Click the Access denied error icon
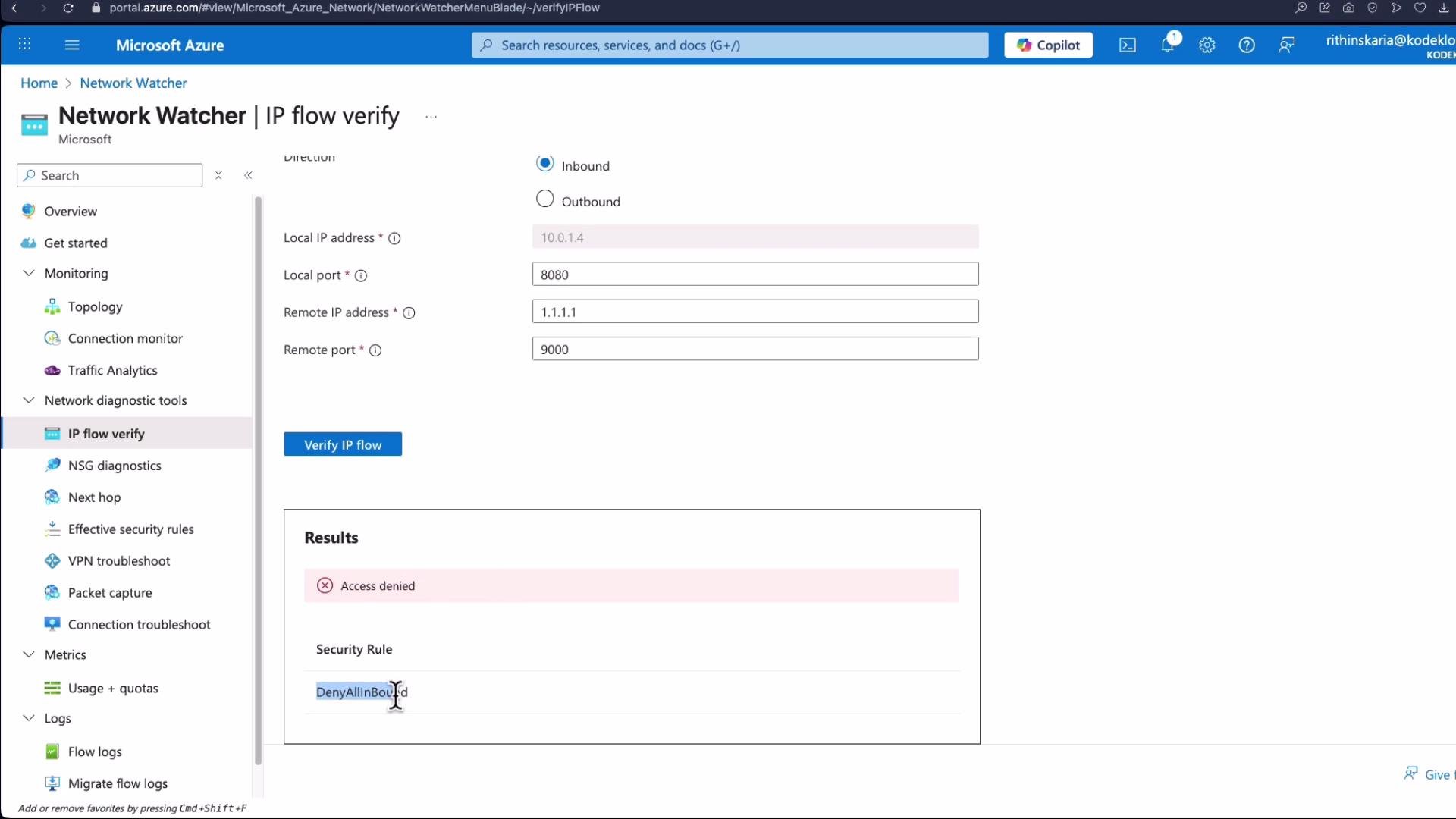1456x819 pixels. pyautogui.click(x=325, y=585)
